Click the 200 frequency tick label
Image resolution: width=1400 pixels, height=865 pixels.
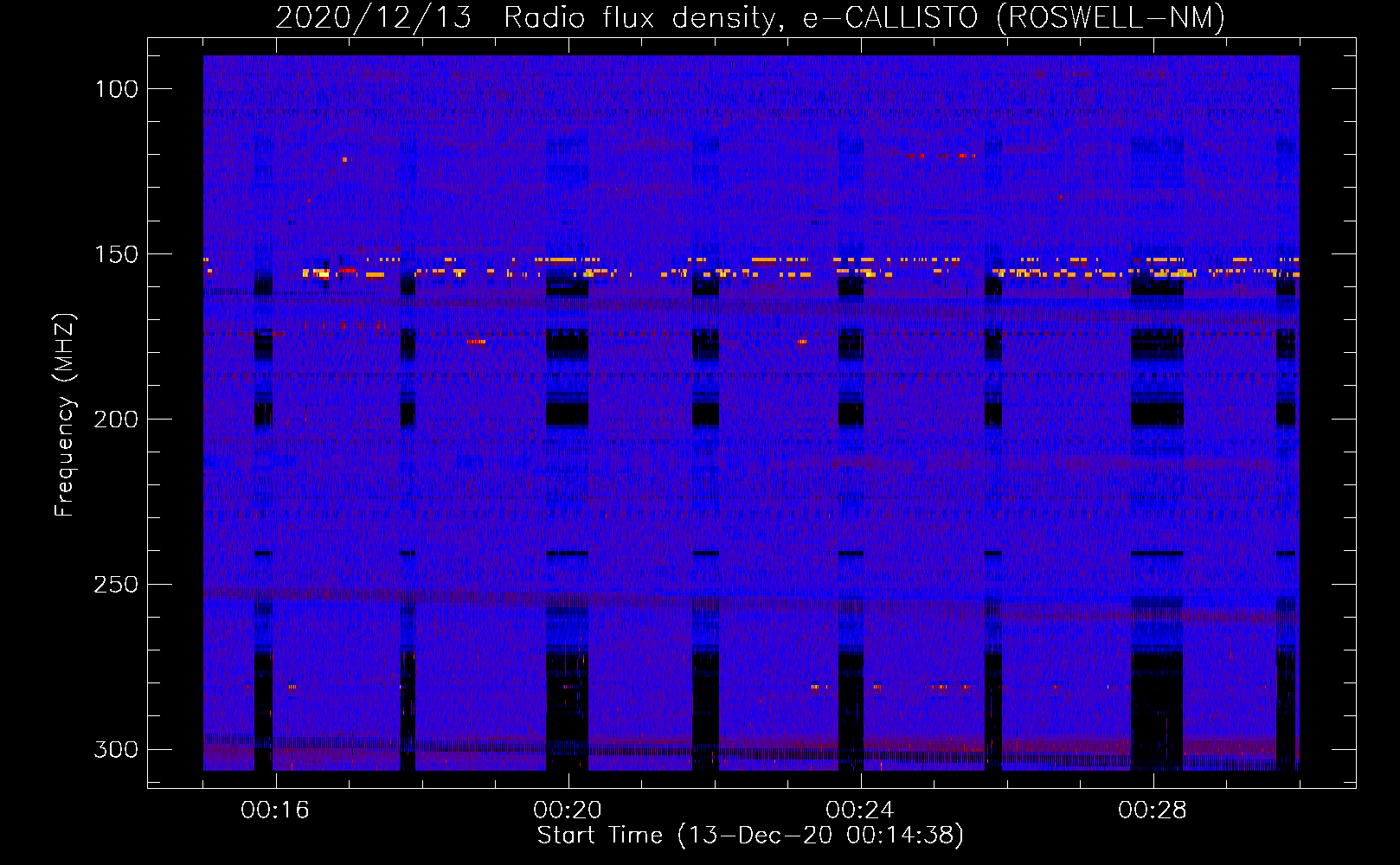point(115,420)
